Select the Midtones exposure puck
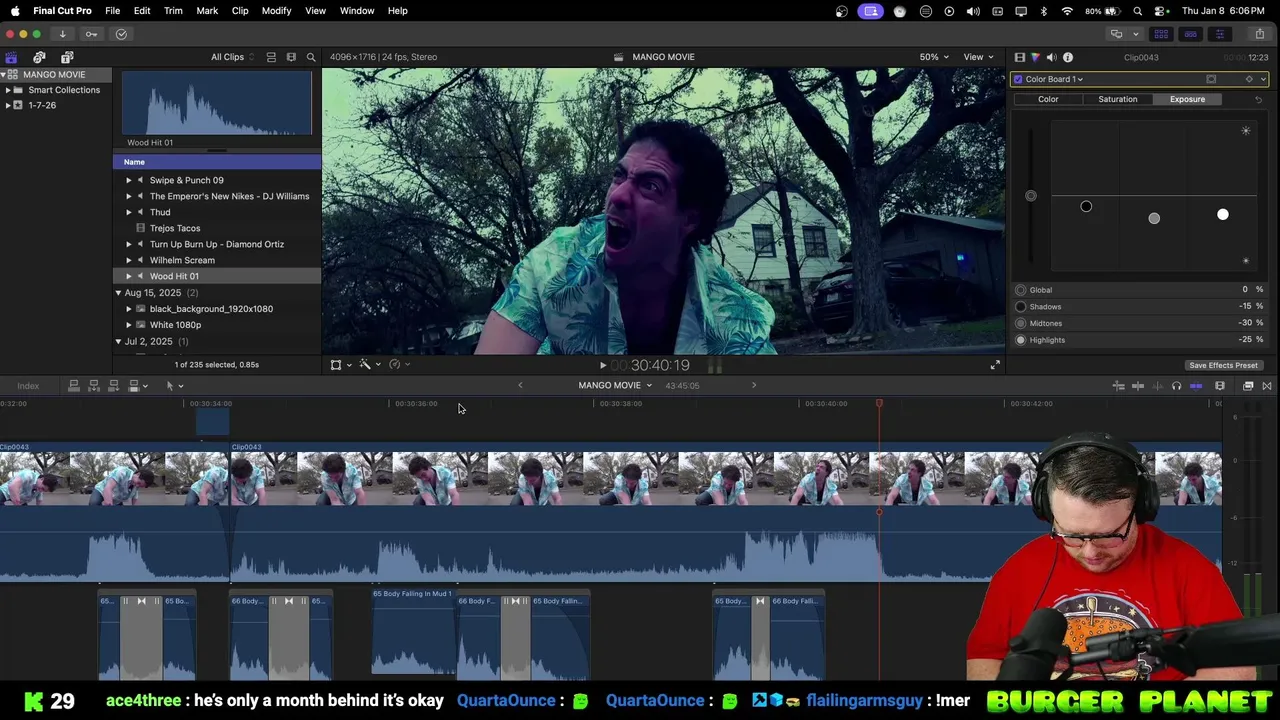The image size is (1280, 720). tap(1154, 218)
